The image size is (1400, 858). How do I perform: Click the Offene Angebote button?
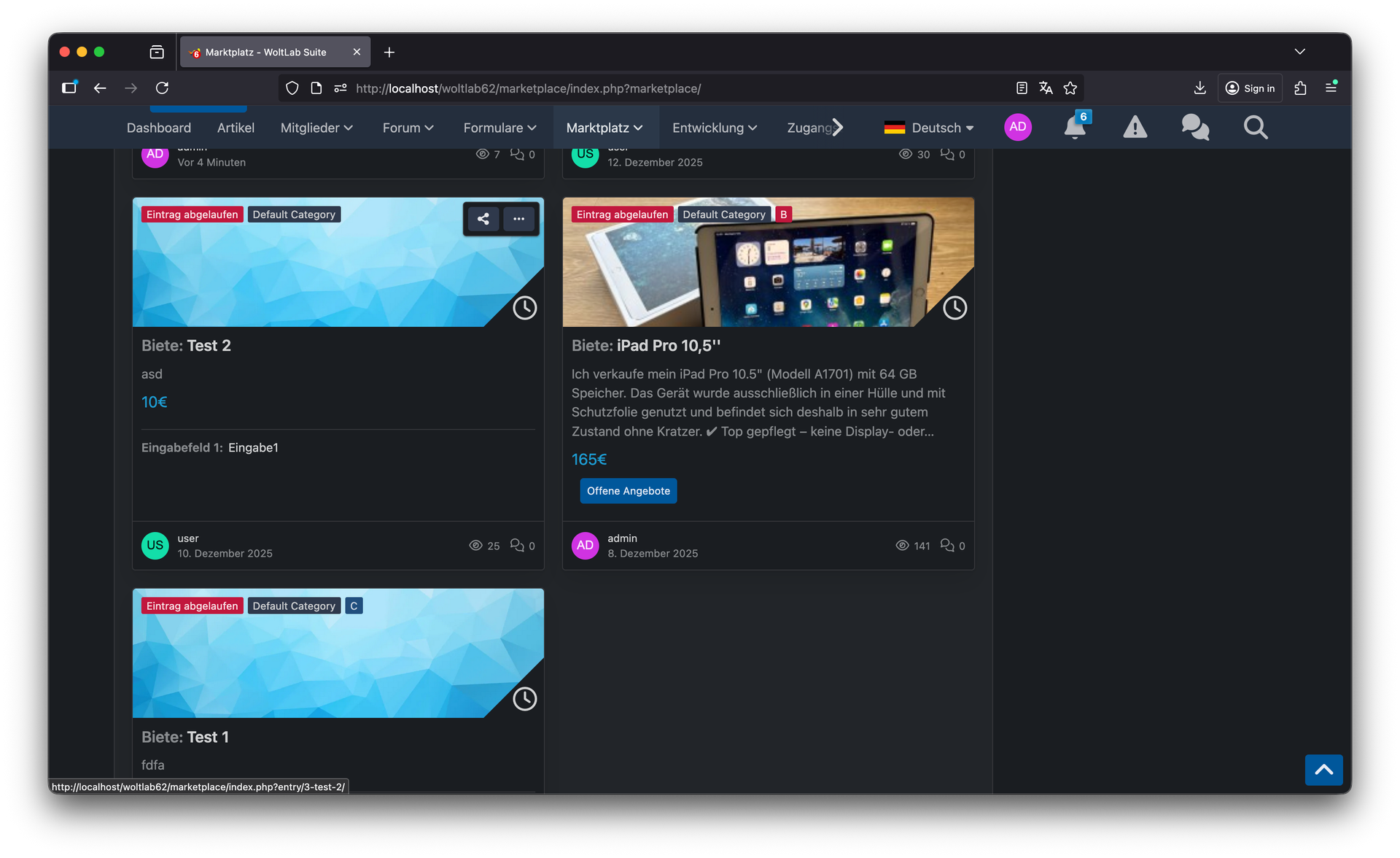628,491
